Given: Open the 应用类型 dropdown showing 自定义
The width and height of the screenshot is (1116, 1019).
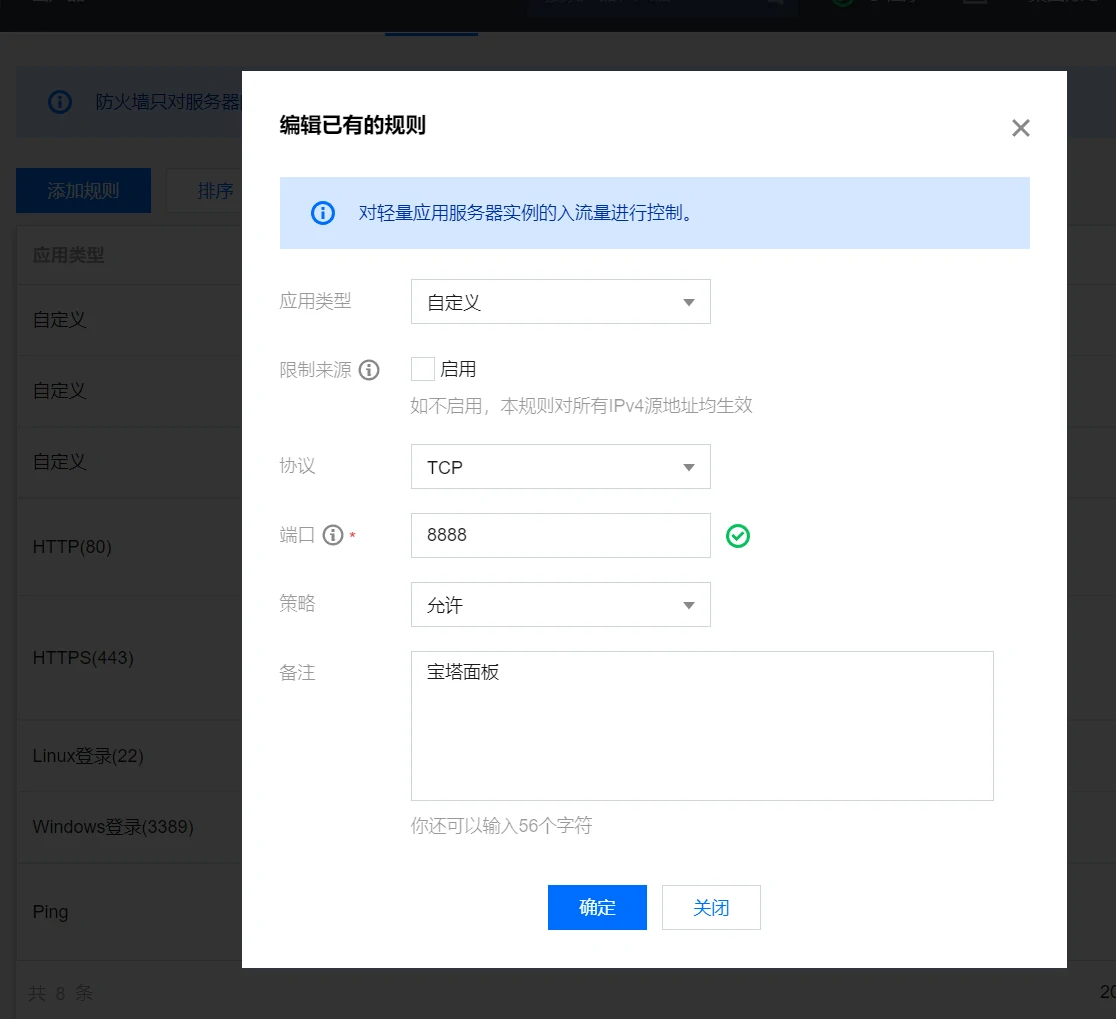Looking at the screenshot, I should pyautogui.click(x=561, y=302).
